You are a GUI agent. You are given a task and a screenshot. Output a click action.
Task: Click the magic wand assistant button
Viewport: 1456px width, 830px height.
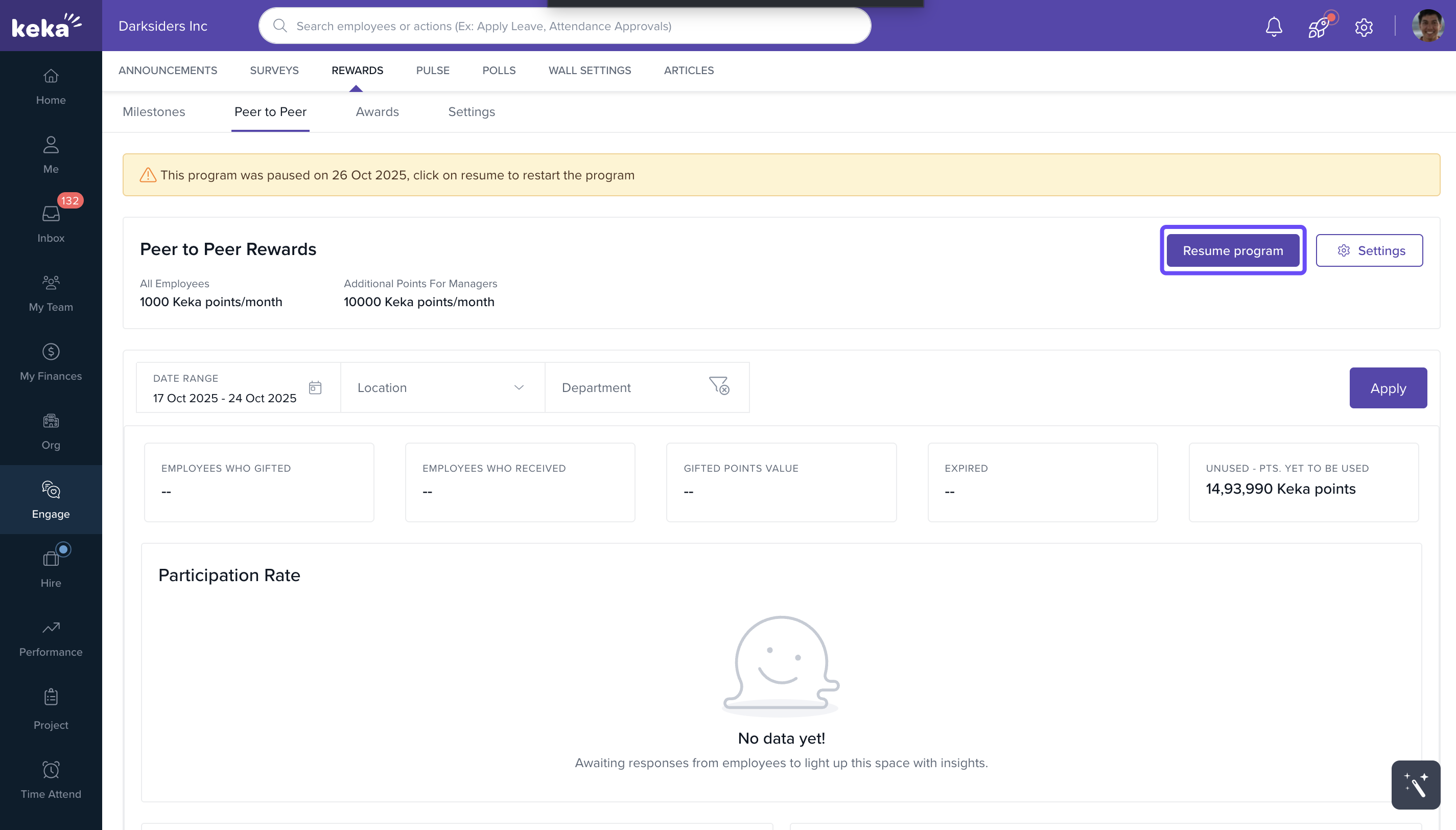click(x=1416, y=785)
